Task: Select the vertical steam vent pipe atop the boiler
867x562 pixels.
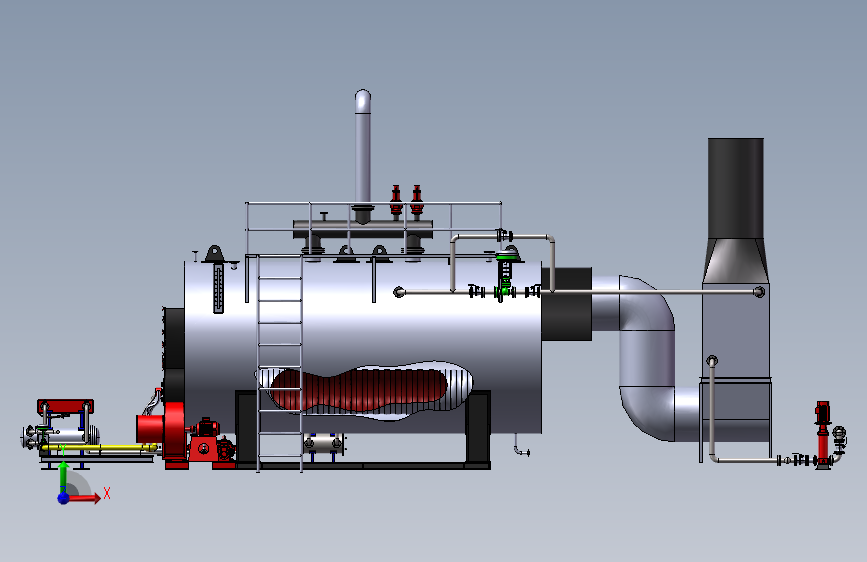Action: (363, 147)
